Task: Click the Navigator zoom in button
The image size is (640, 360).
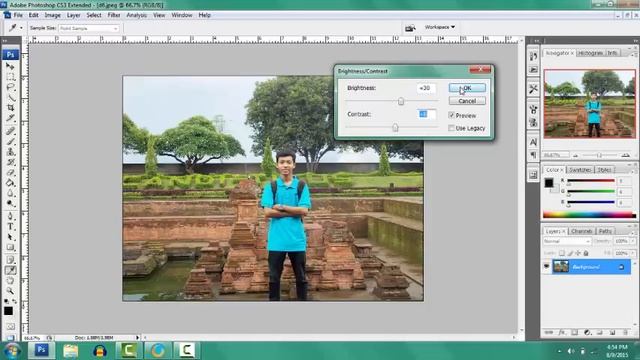Action: coord(625,155)
